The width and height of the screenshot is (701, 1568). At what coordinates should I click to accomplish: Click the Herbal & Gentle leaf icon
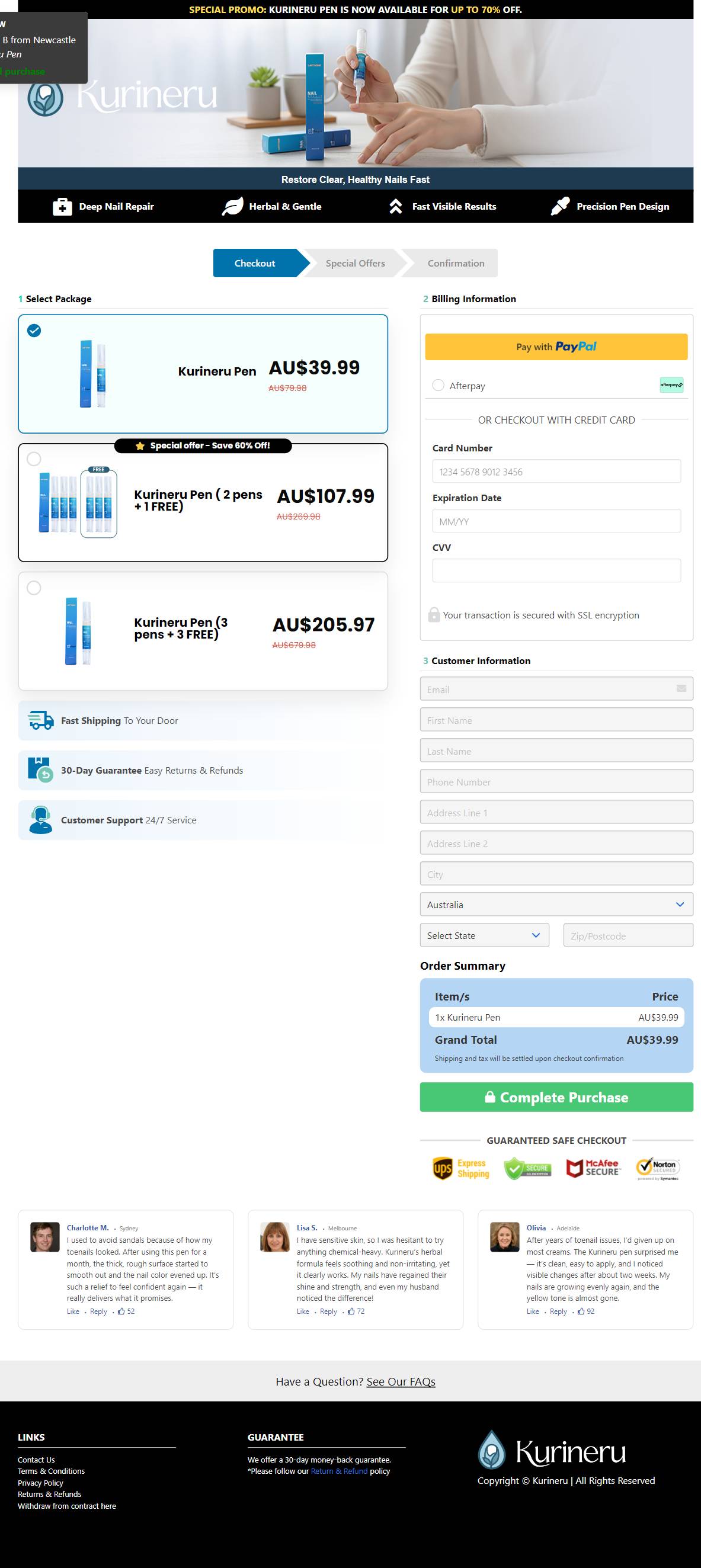[233, 206]
